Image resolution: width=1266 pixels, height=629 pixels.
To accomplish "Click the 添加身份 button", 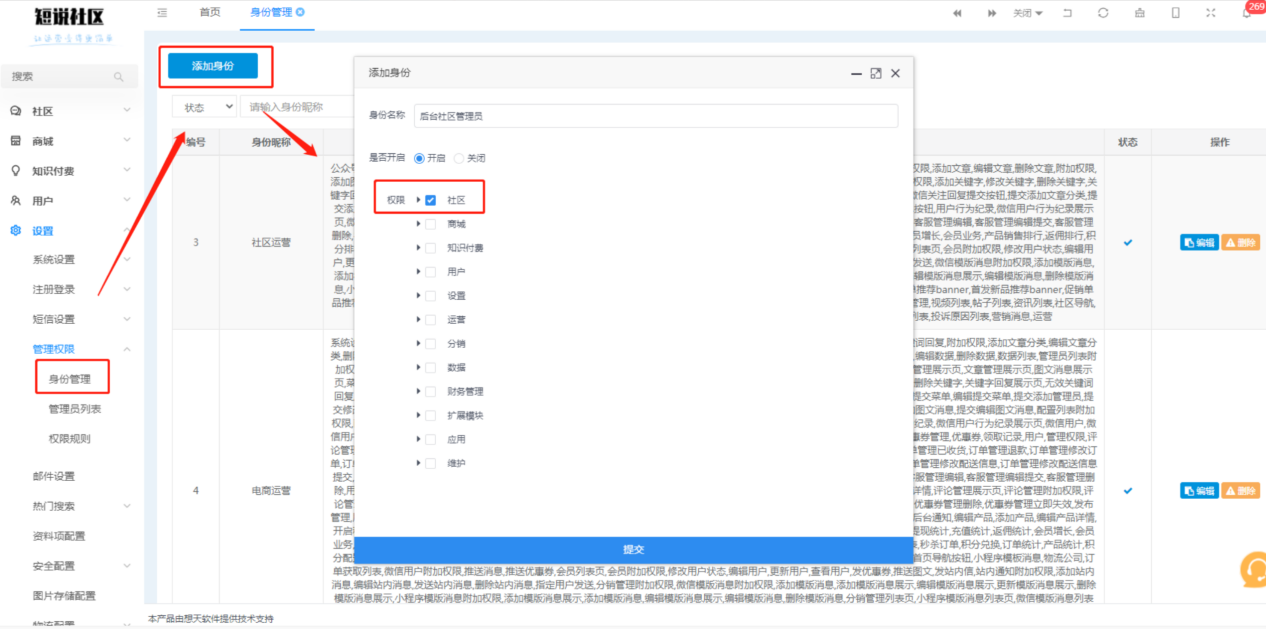I will coord(213,66).
